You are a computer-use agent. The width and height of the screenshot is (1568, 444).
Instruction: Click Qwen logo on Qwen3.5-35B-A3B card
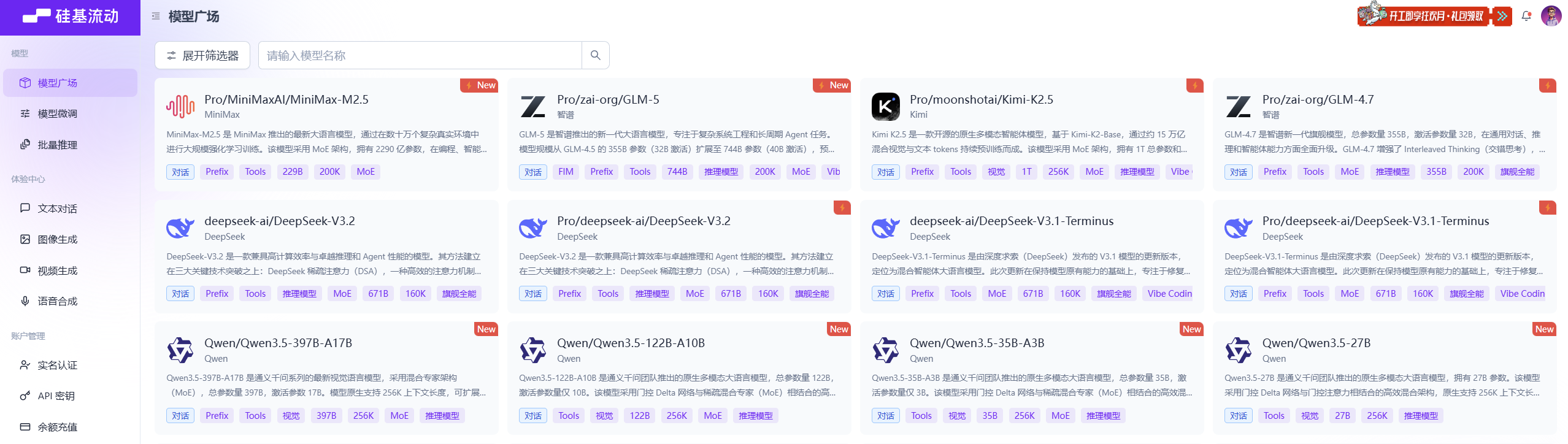click(x=886, y=350)
